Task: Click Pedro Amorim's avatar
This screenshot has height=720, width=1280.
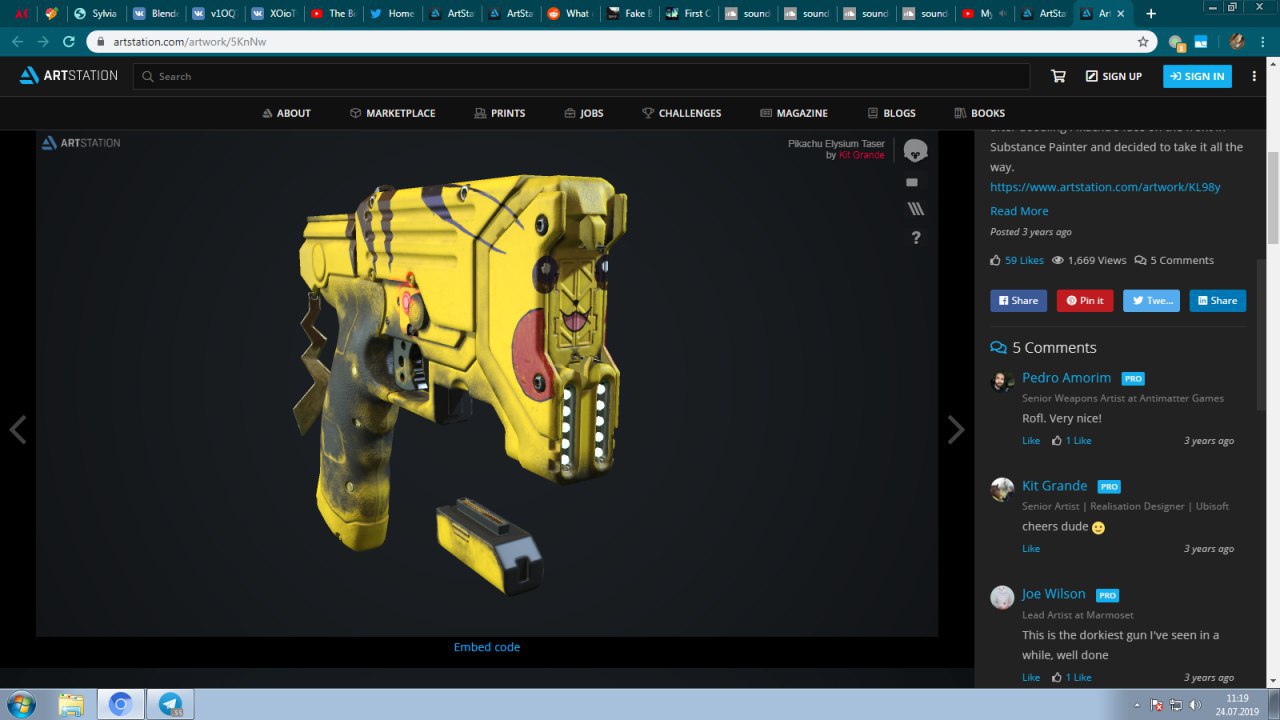Action: tap(1002, 382)
